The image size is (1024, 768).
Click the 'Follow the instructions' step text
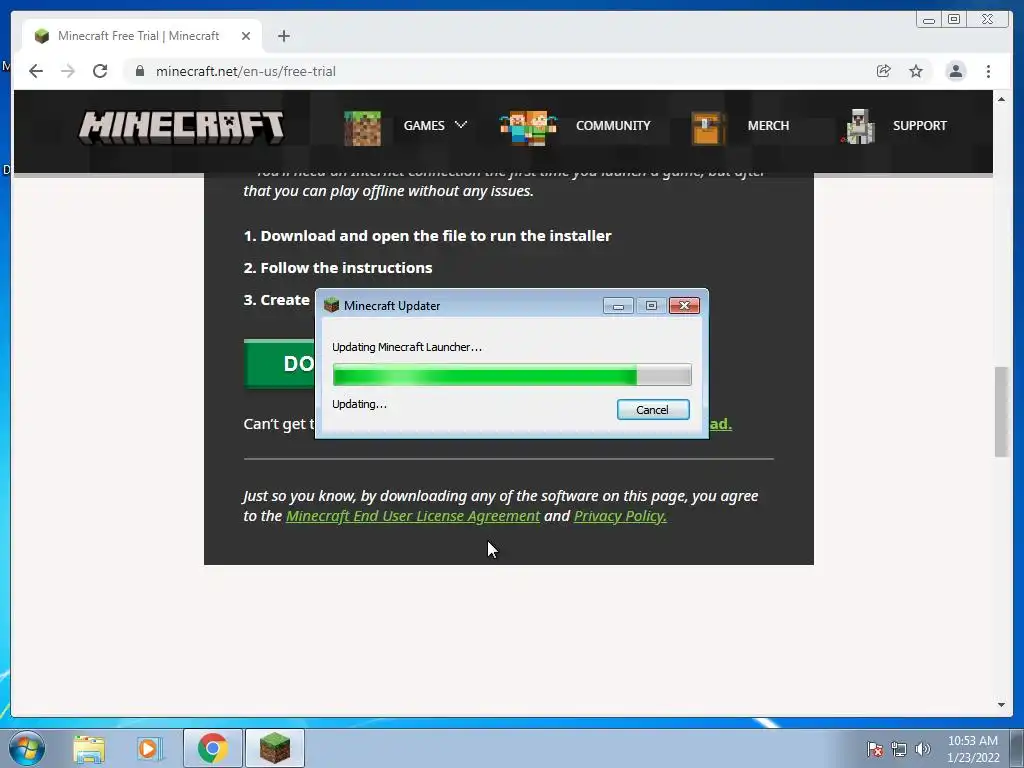point(338,268)
